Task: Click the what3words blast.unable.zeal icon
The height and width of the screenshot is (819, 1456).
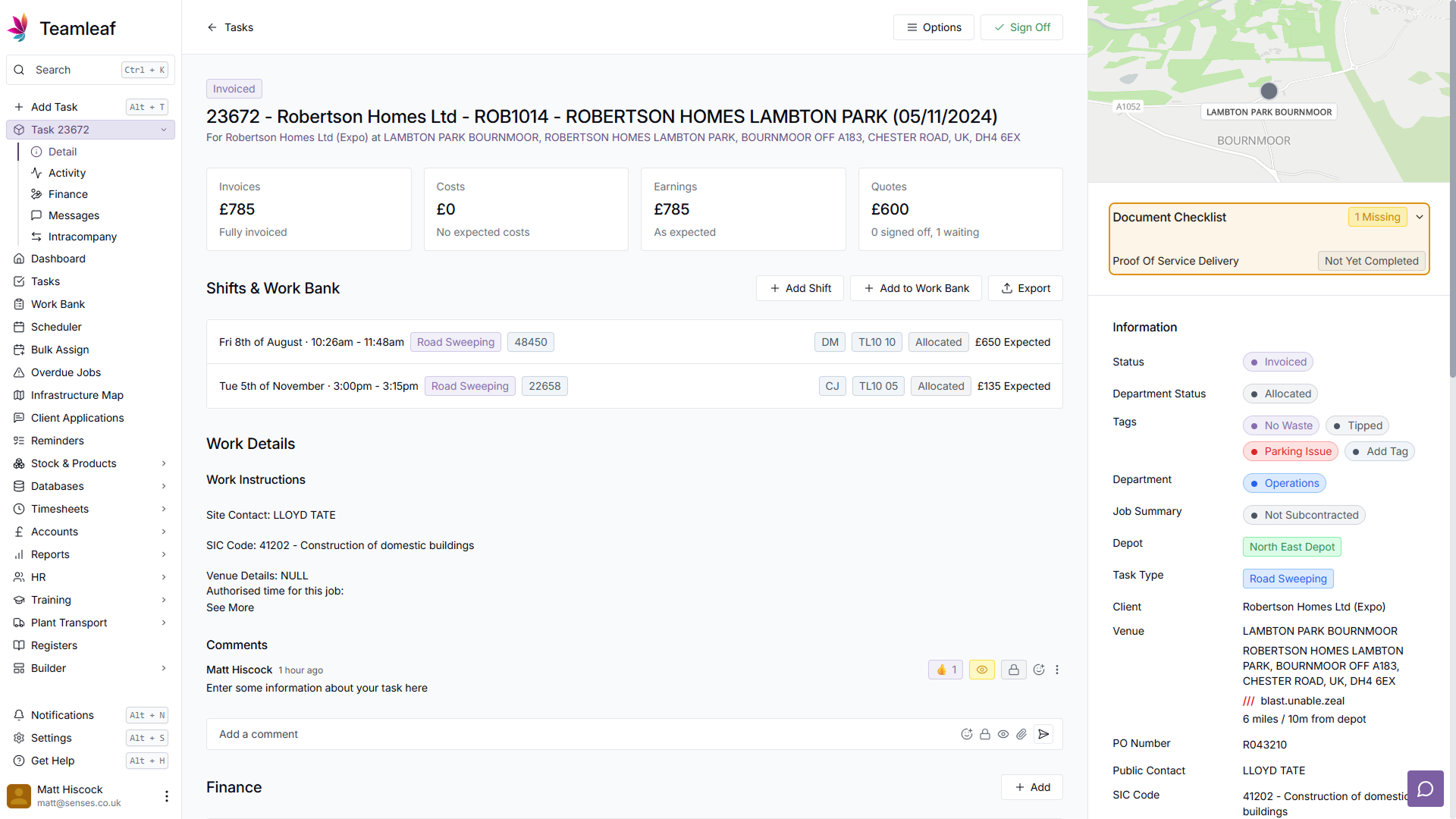Action: tap(1249, 701)
